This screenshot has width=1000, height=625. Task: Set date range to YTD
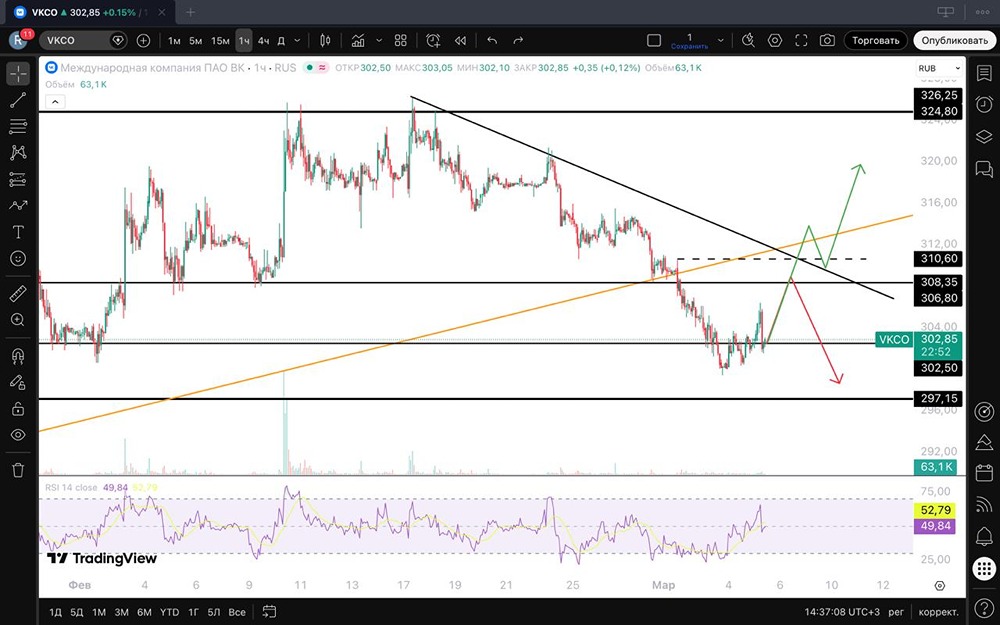(169, 612)
